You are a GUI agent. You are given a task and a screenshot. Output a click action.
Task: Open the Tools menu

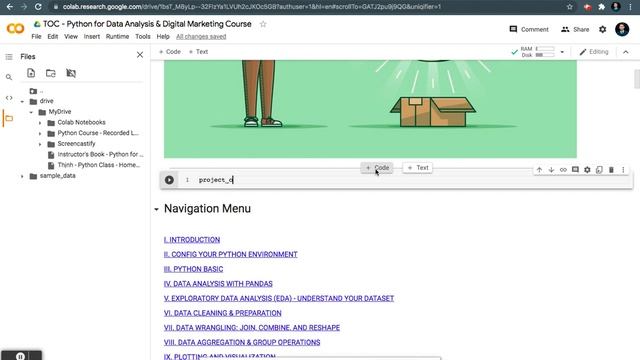pyautogui.click(x=143, y=36)
